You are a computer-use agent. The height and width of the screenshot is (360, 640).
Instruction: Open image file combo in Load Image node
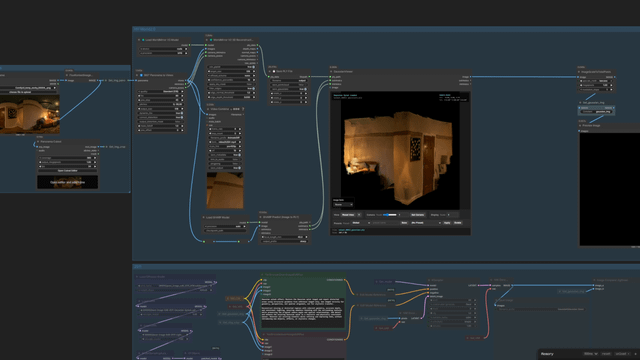point(29,88)
